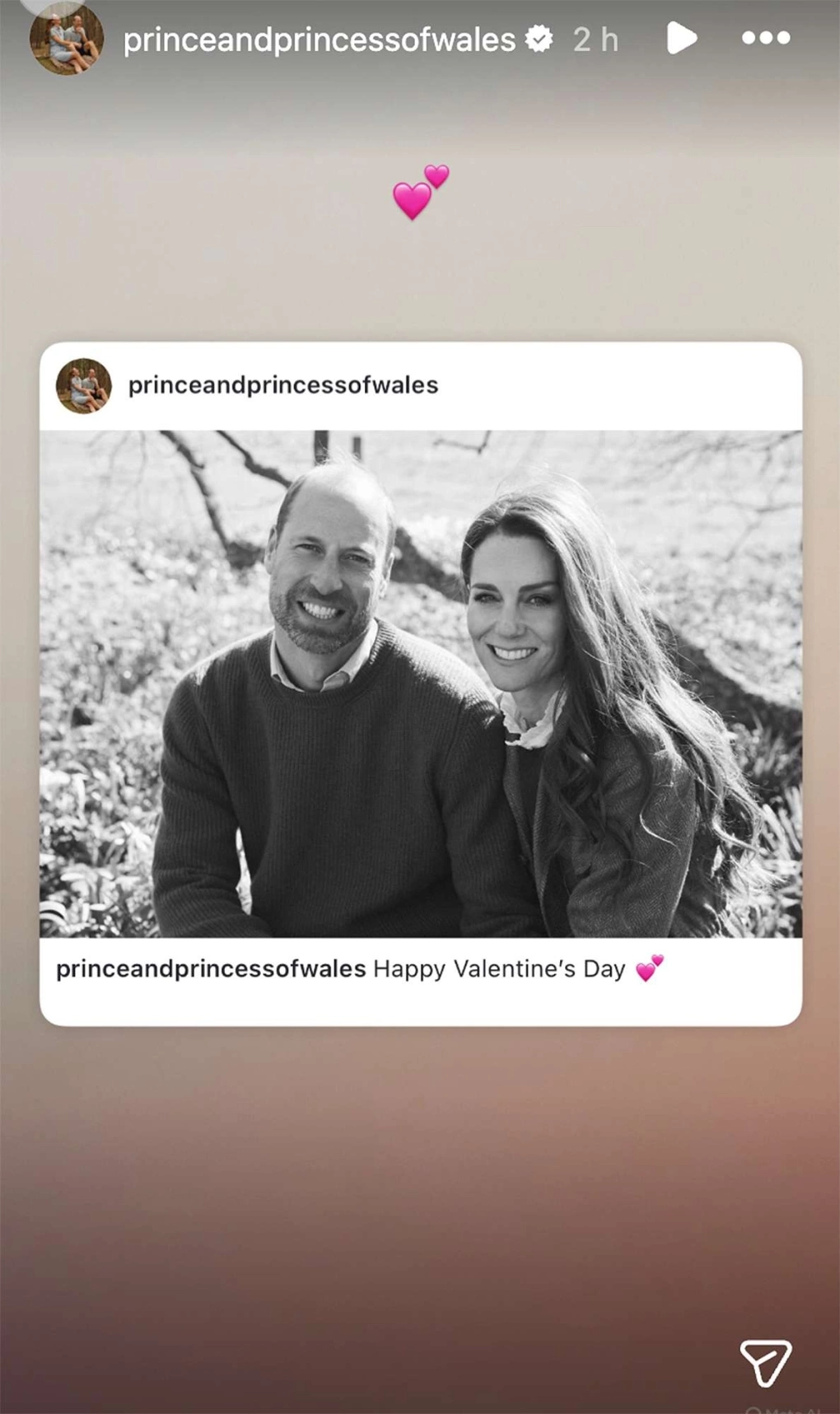This screenshot has height=1414, width=840.
Task: Tap the "Happy Valentine's Day" caption text
Action: click(499, 968)
